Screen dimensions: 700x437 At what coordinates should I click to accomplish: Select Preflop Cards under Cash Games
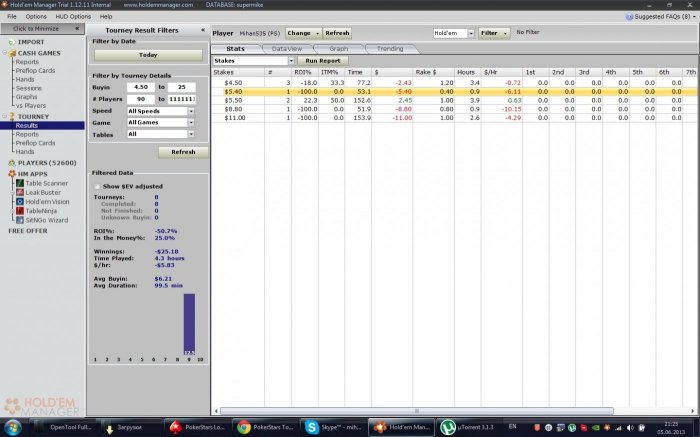[35, 70]
